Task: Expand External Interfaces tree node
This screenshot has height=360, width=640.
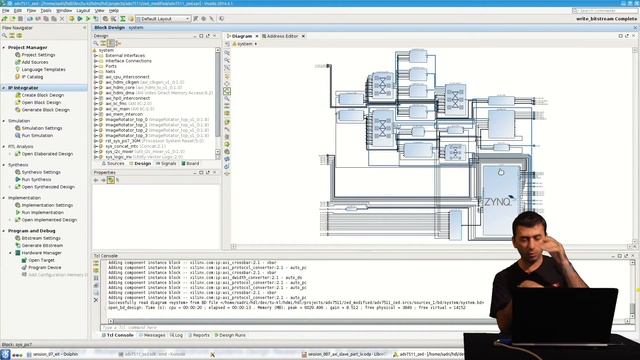Action: pyautogui.click(x=96, y=56)
